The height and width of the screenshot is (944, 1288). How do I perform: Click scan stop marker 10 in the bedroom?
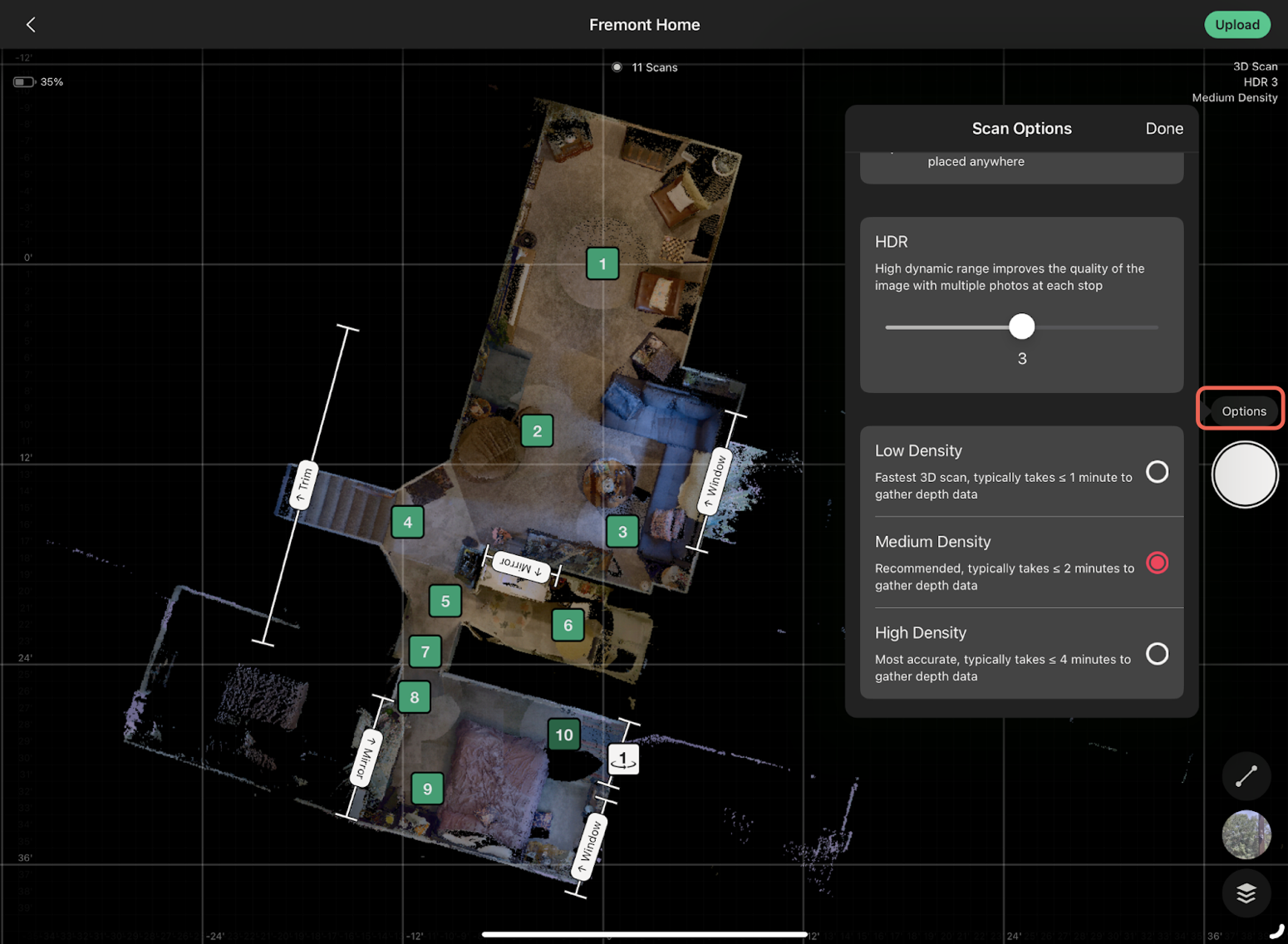point(563,735)
